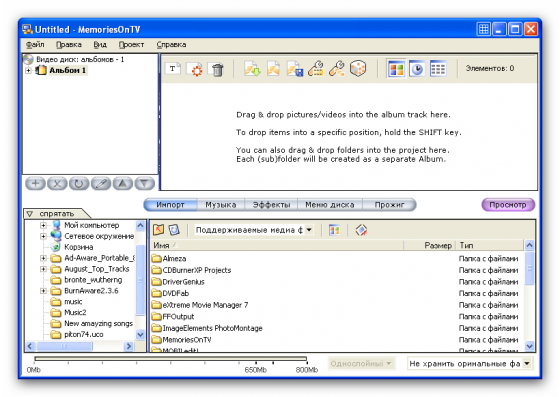560x397 pixels.
Task: Click the plus button under album list
Action: [x=35, y=184]
